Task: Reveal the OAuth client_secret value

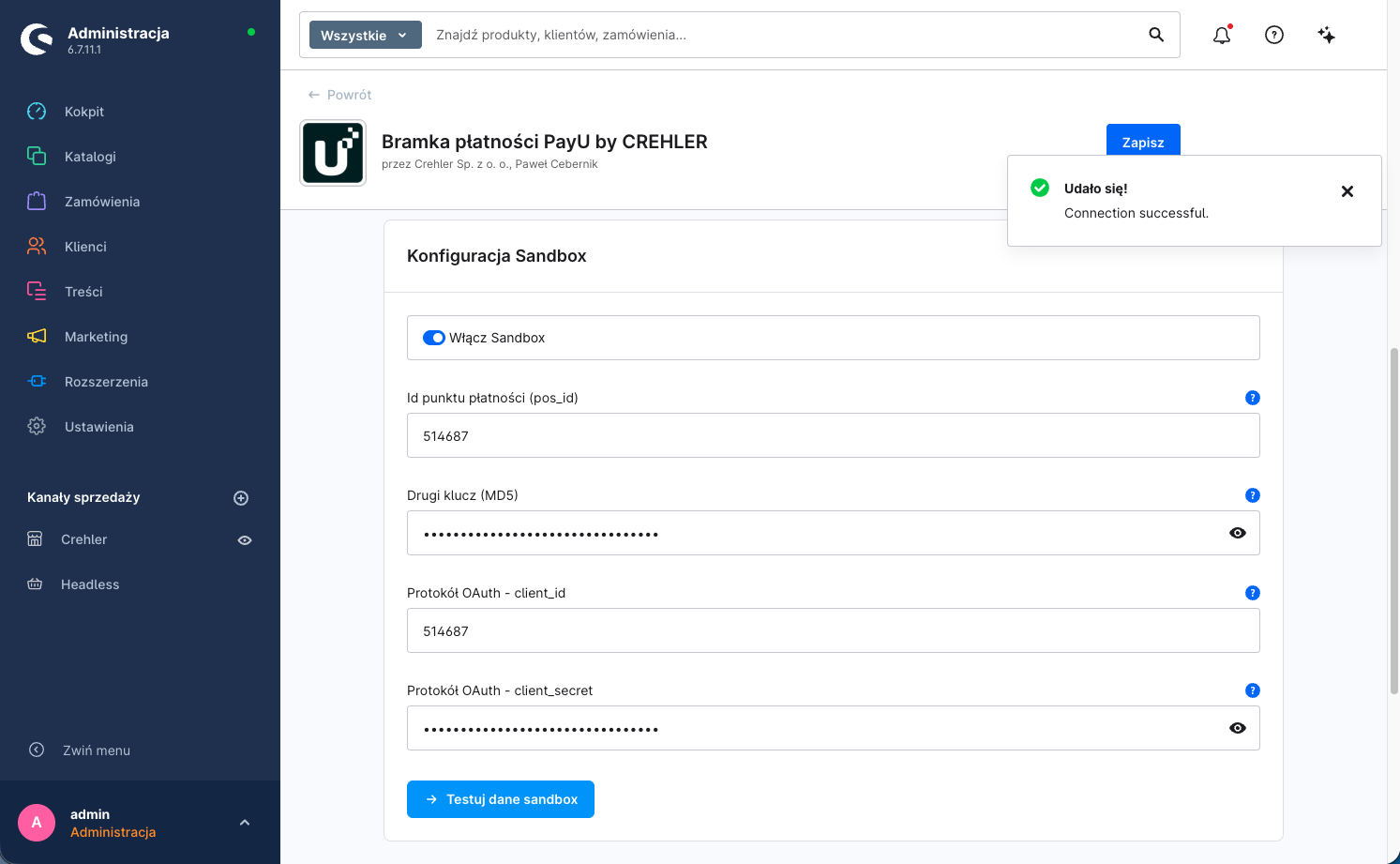Action: click(x=1238, y=728)
